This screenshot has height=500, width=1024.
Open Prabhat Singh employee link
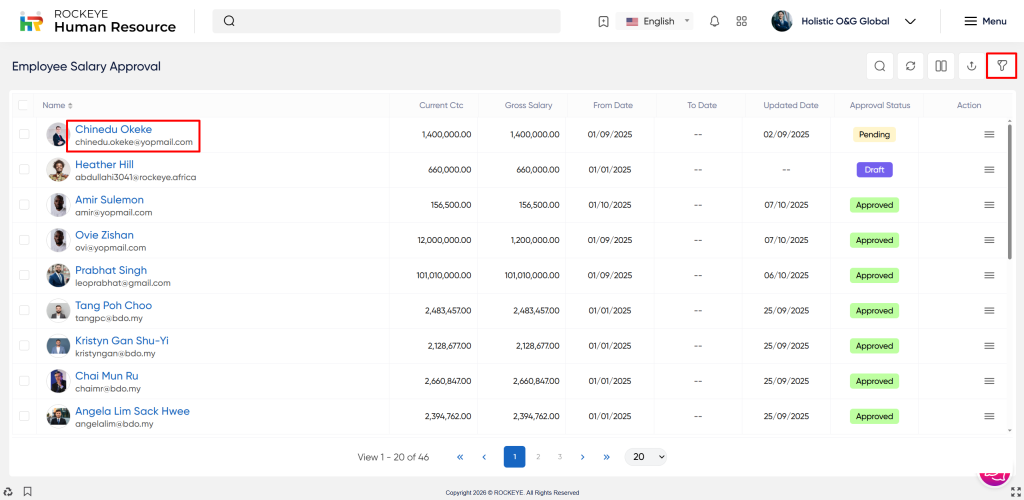111,270
